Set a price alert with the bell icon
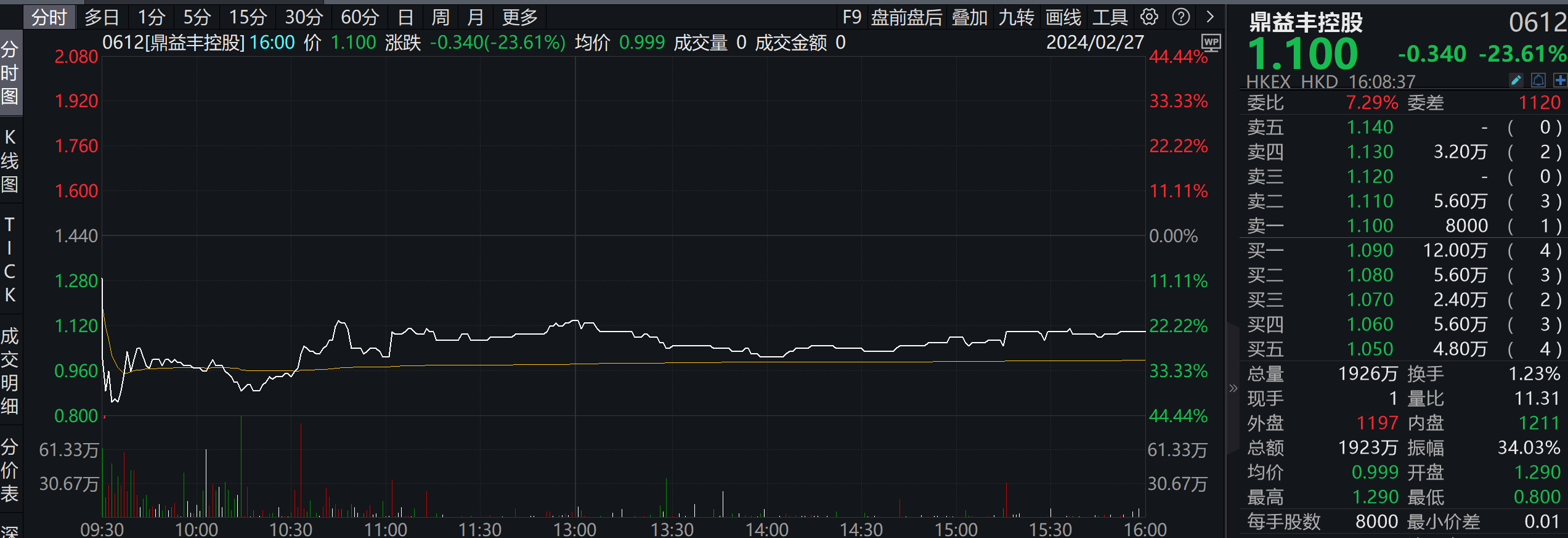 (x=1538, y=81)
